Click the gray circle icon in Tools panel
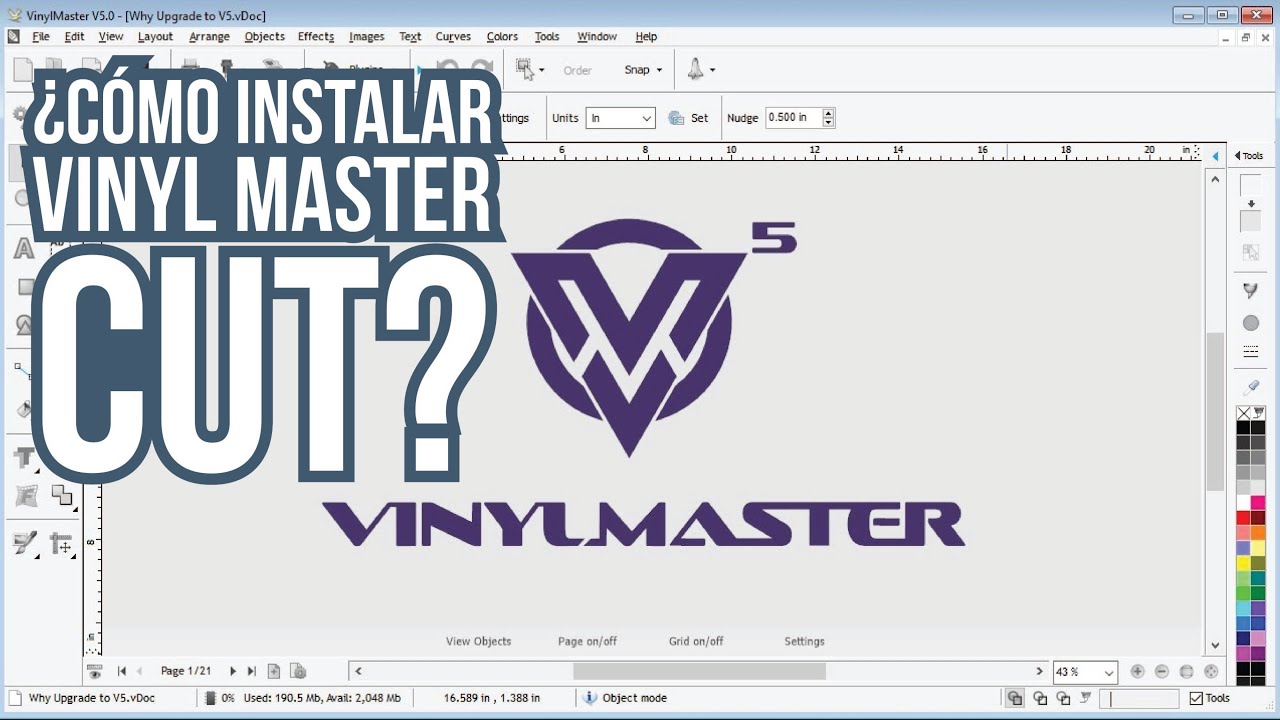The height and width of the screenshot is (720, 1280). [1251, 323]
